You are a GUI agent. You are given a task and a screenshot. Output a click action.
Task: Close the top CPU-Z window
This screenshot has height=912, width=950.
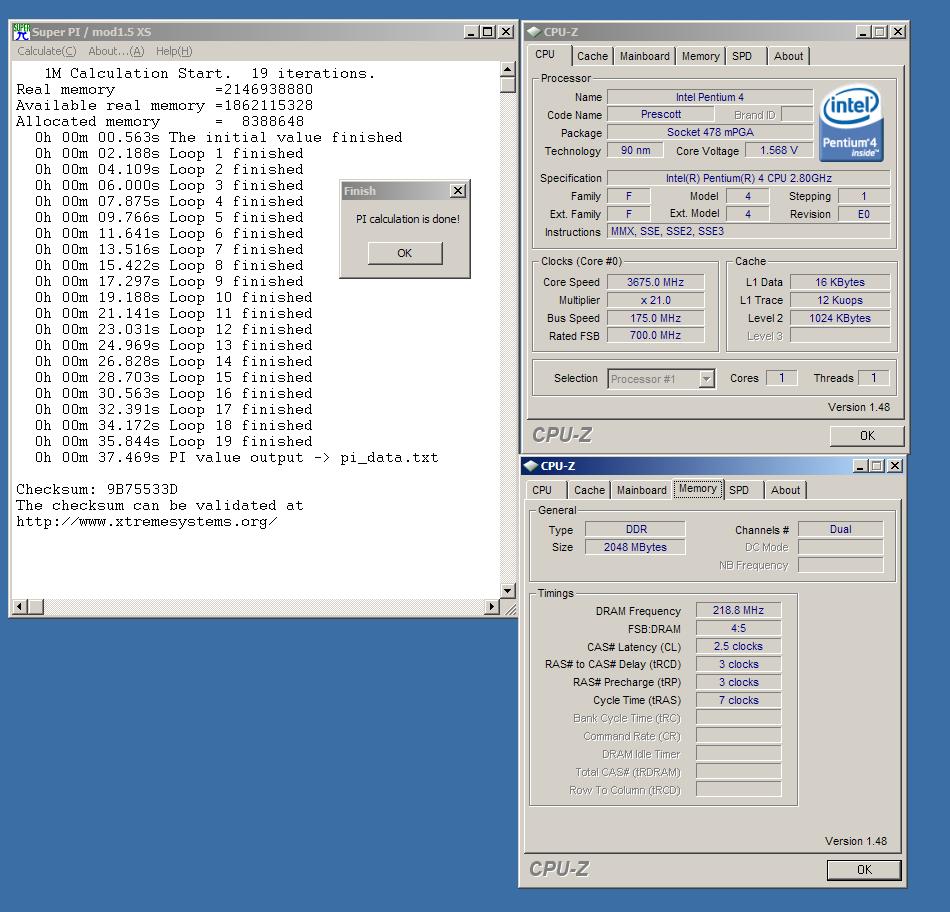coord(898,32)
